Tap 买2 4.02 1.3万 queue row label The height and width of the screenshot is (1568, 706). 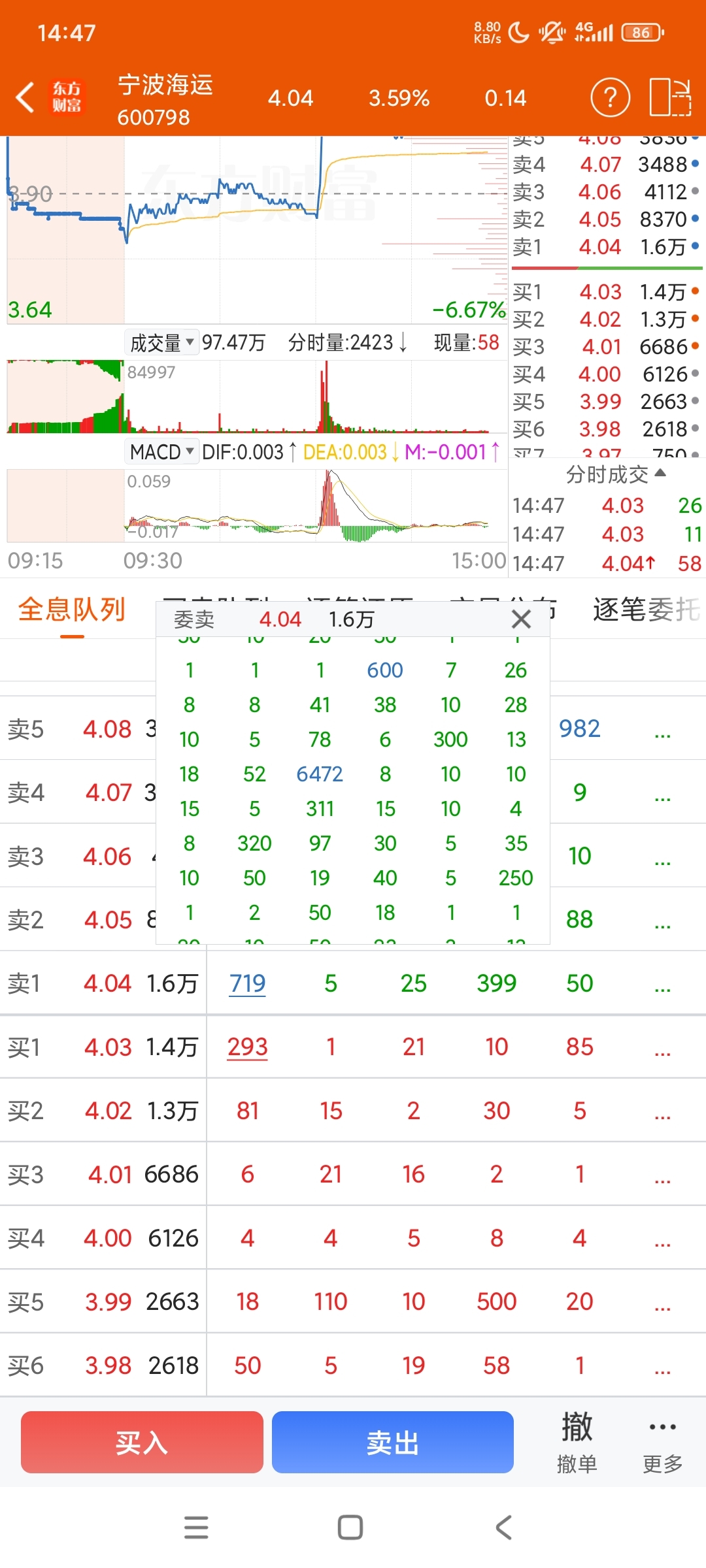coord(103,1111)
